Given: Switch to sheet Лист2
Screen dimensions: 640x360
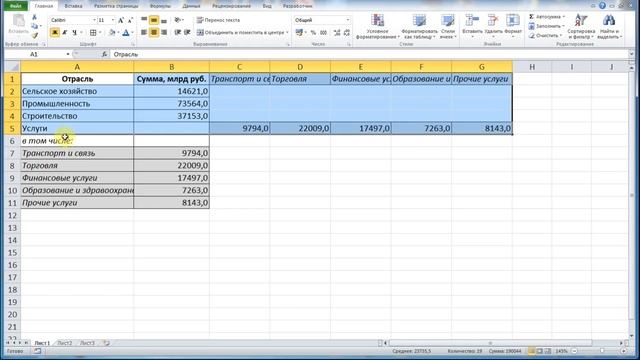Looking at the screenshot, I should coord(64,343).
